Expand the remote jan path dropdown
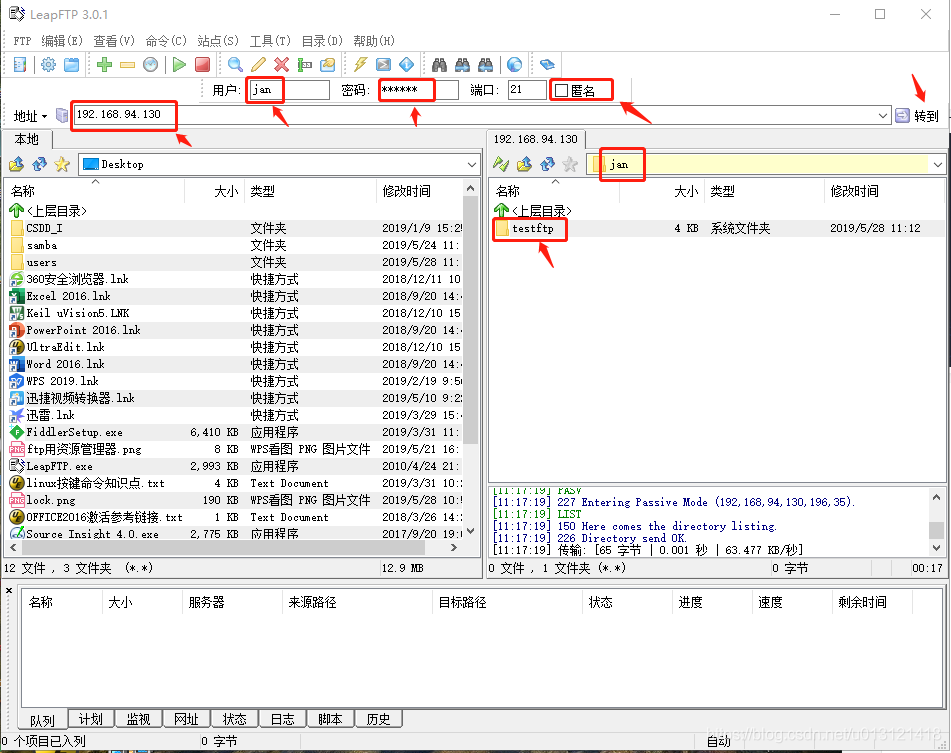951x753 pixels. [938, 164]
